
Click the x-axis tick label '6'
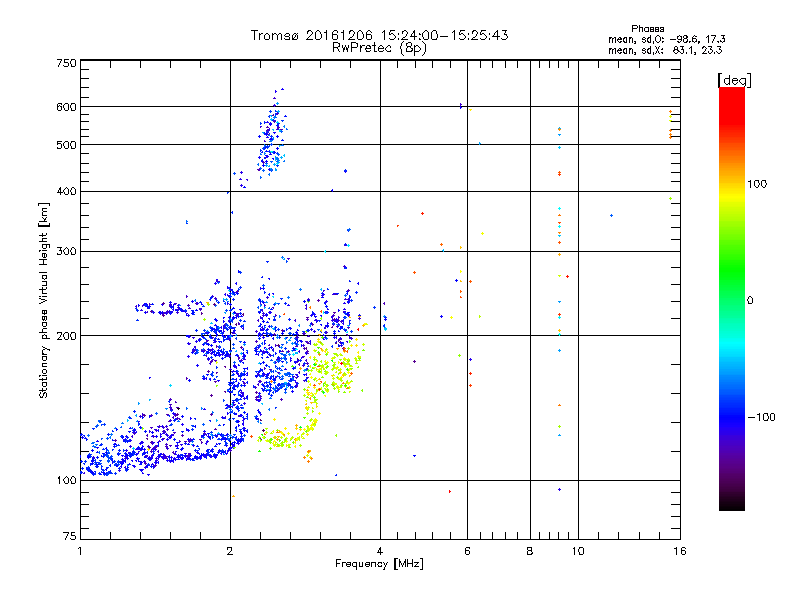point(467,551)
